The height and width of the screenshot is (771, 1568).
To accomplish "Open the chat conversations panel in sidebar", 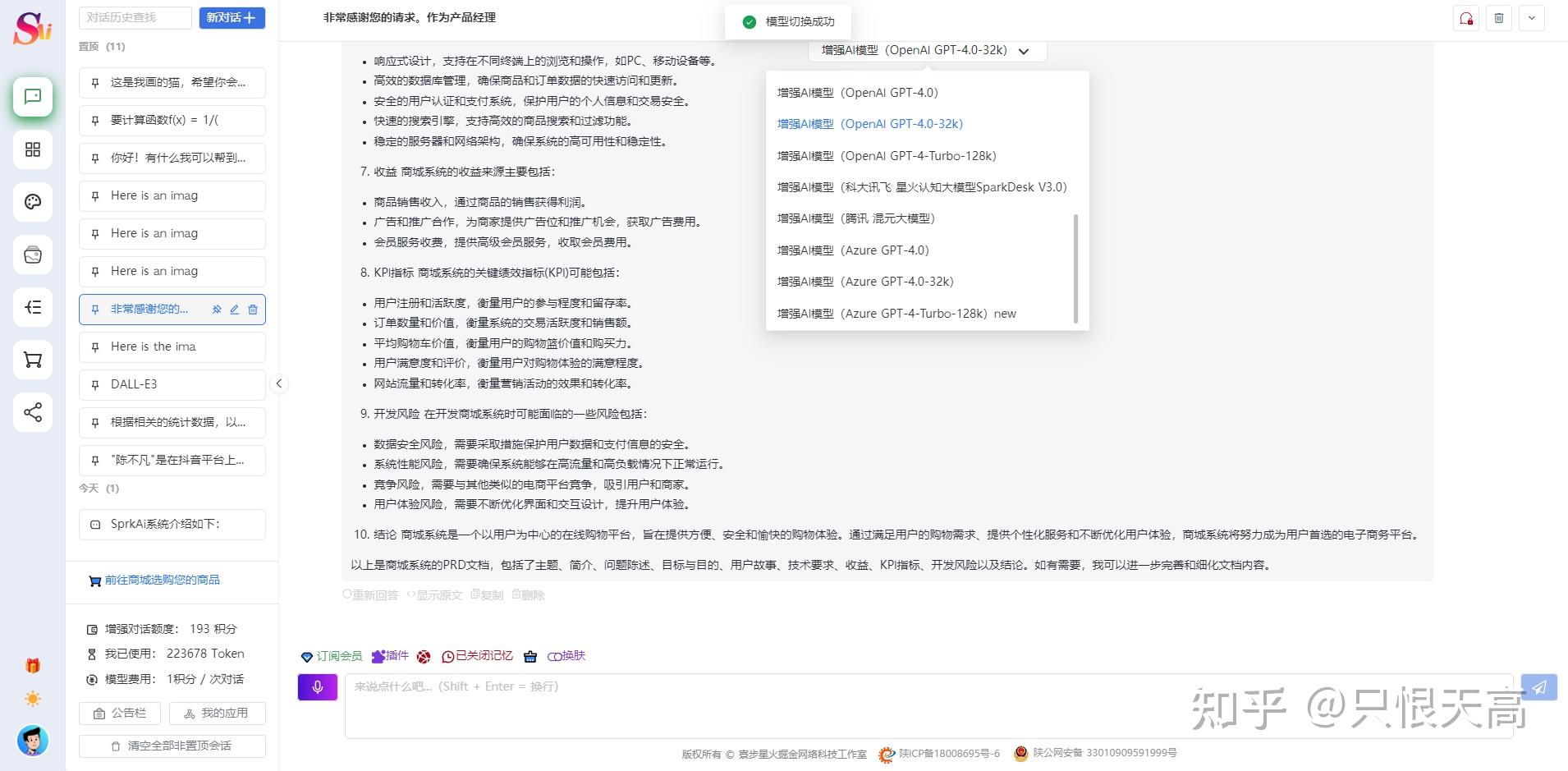I will point(32,97).
